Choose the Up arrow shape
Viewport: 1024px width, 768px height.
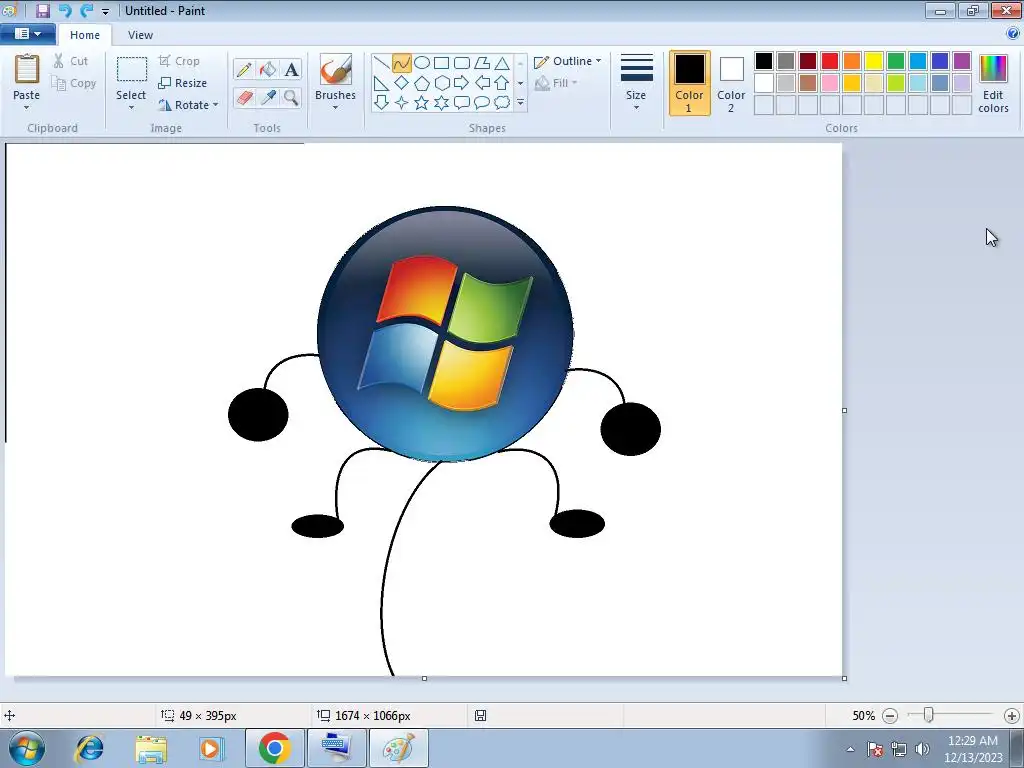point(502,83)
